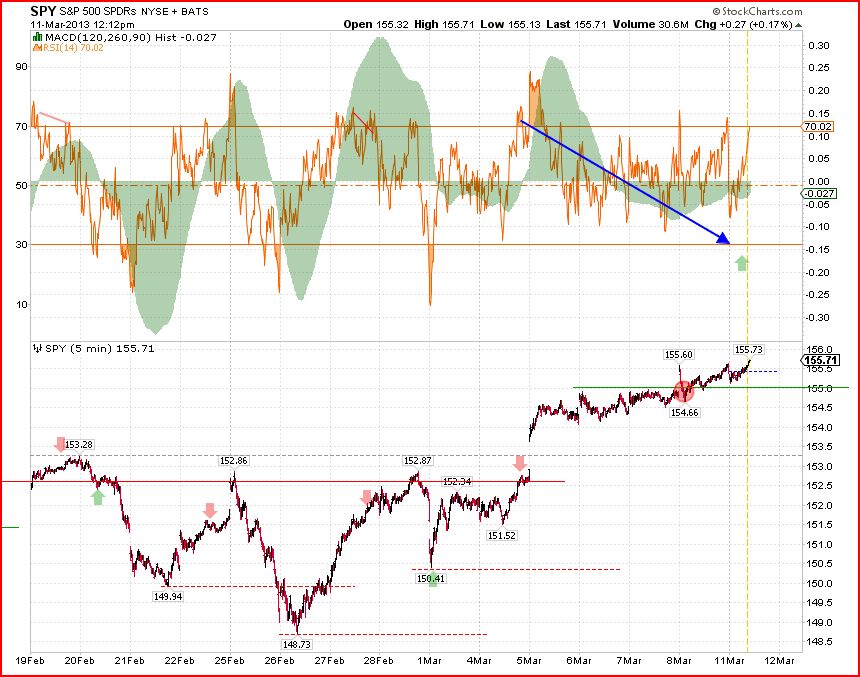Click the 150.0 price axis label

tap(821, 583)
